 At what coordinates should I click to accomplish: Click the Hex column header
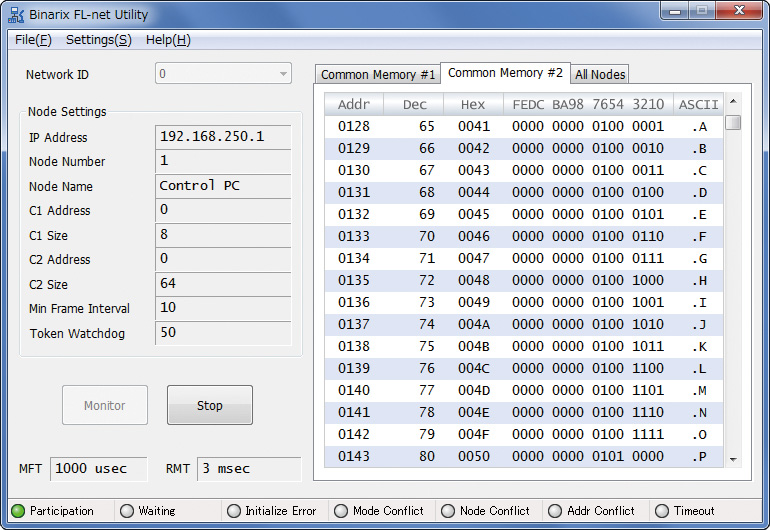pyautogui.click(x=473, y=104)
